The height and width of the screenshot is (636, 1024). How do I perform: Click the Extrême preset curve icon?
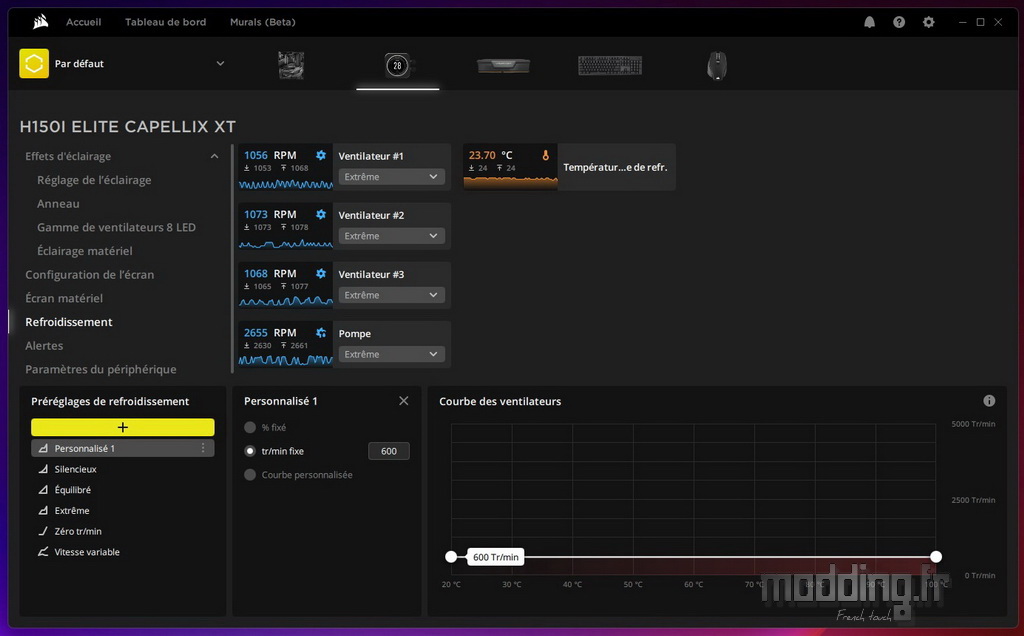tap(43, 511)
